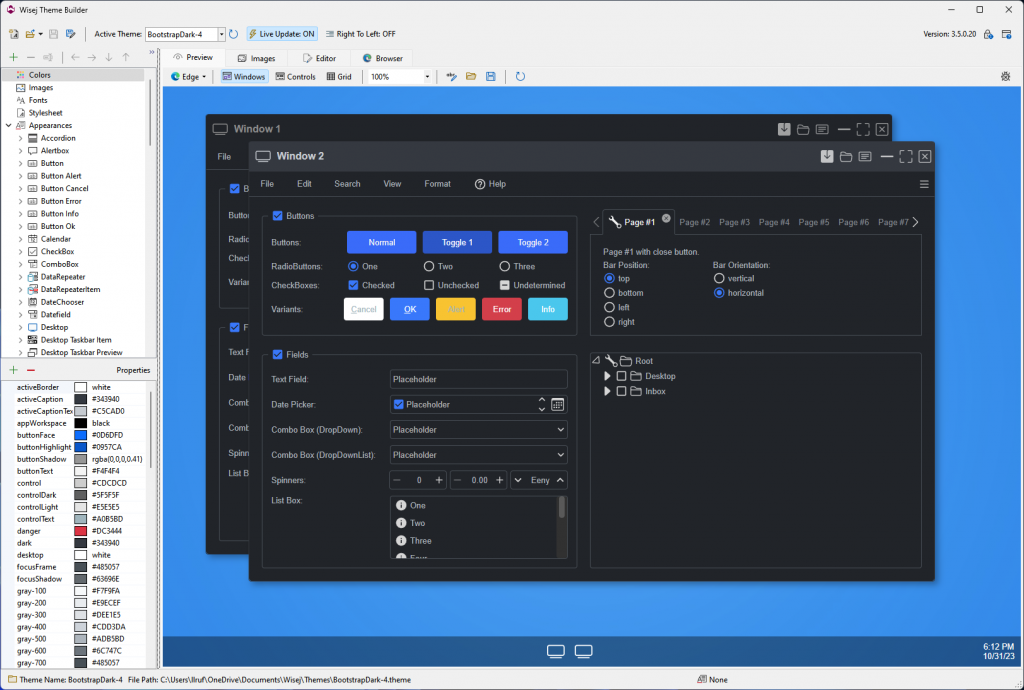Click into the Text Field placeholder input
Viewport: 1024px width, 690px height.
click(478, 379)
